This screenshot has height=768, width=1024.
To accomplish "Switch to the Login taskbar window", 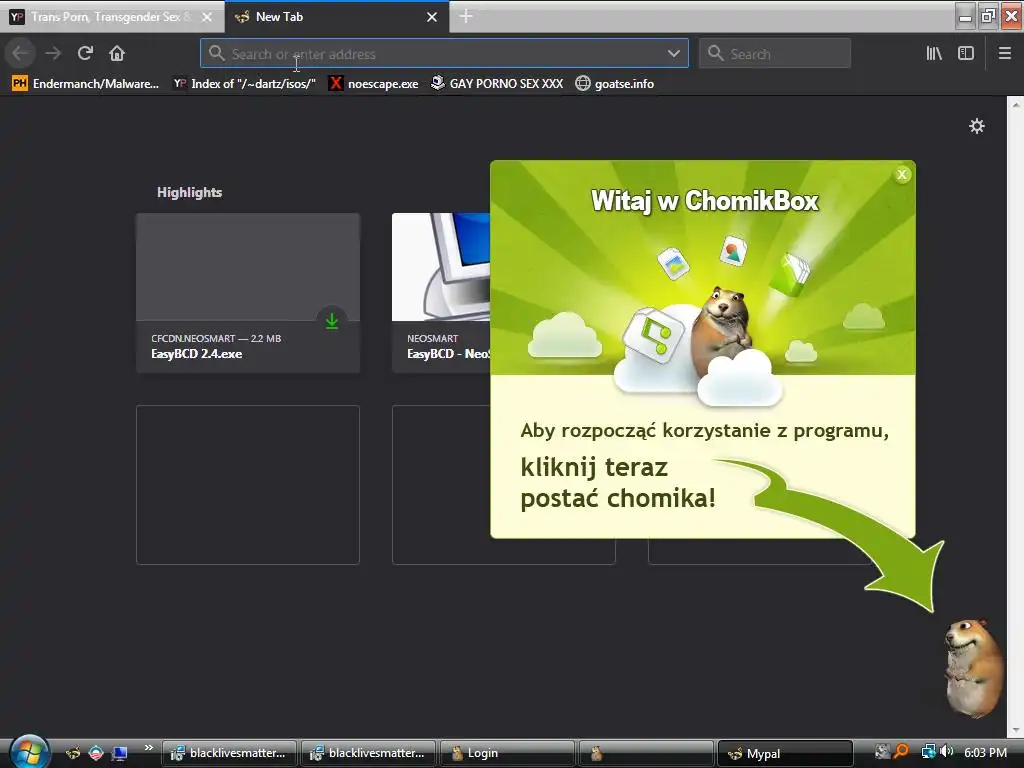I will point(507,753).
